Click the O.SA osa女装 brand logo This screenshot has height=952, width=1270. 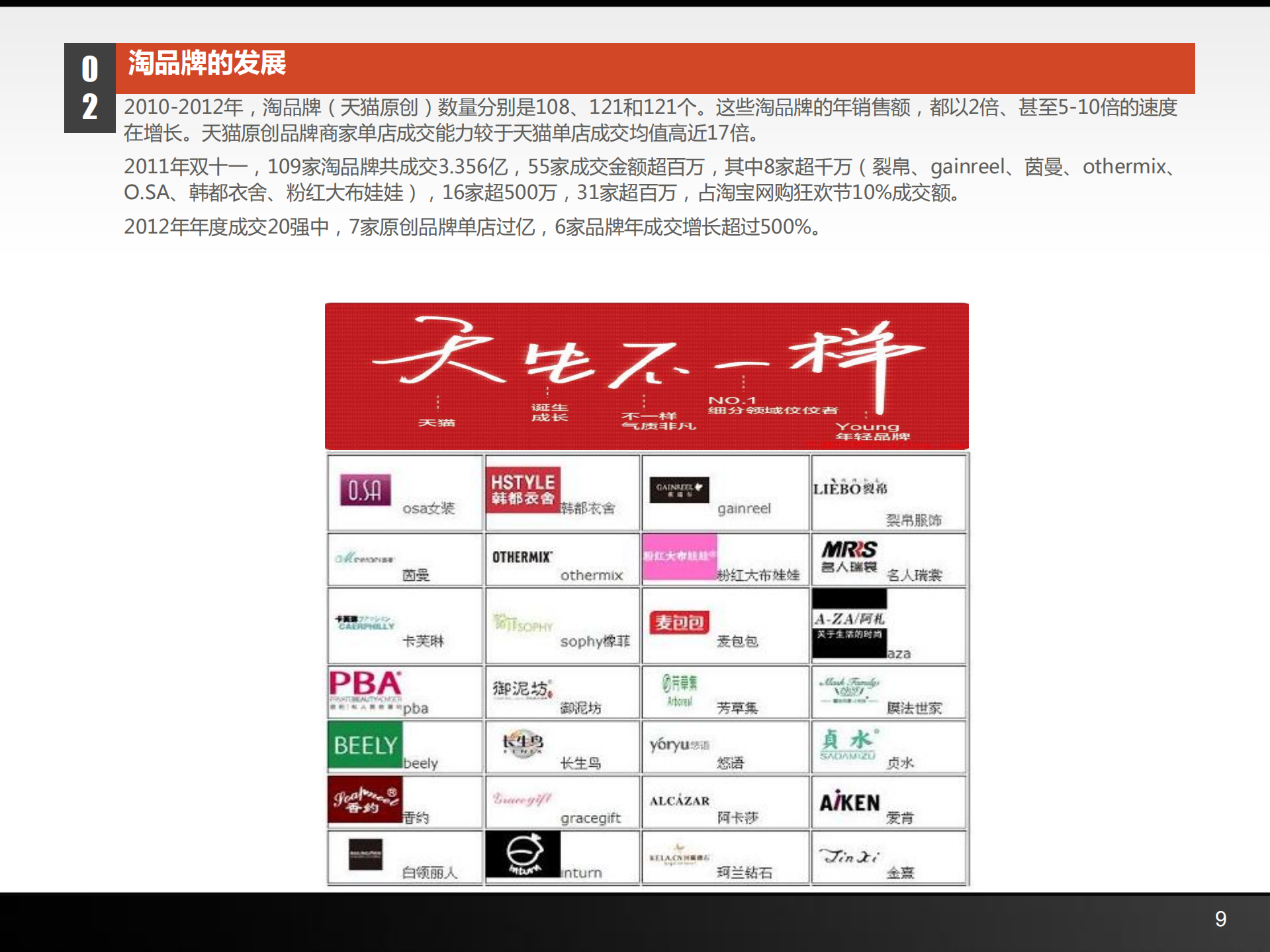[365, 491]
